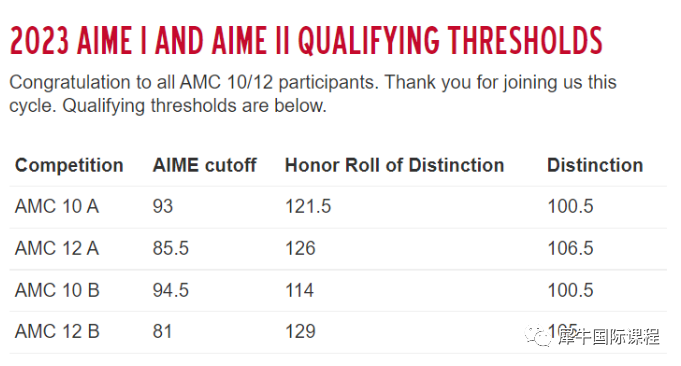
Task: Click the Honor Roll value 129
Action: click(300, 332)
